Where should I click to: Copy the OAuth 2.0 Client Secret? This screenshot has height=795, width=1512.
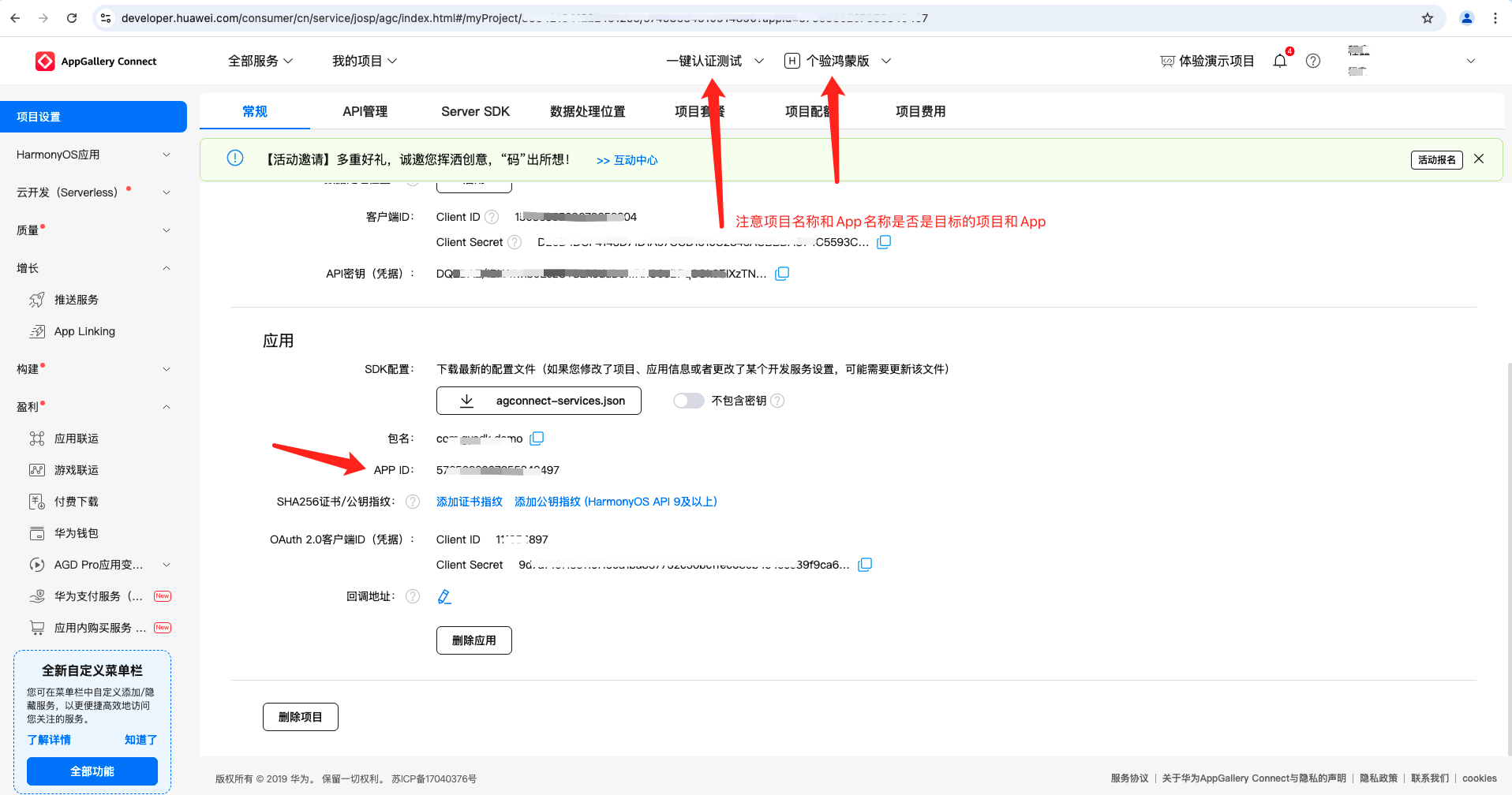pos(865,565)
